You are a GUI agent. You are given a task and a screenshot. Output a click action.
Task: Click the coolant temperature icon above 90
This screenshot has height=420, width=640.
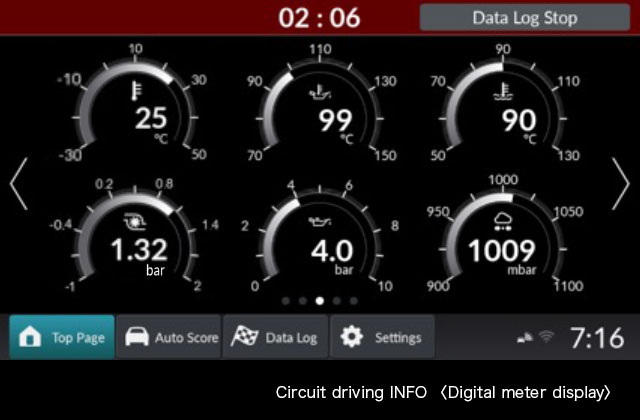click(x=504, y=94)
